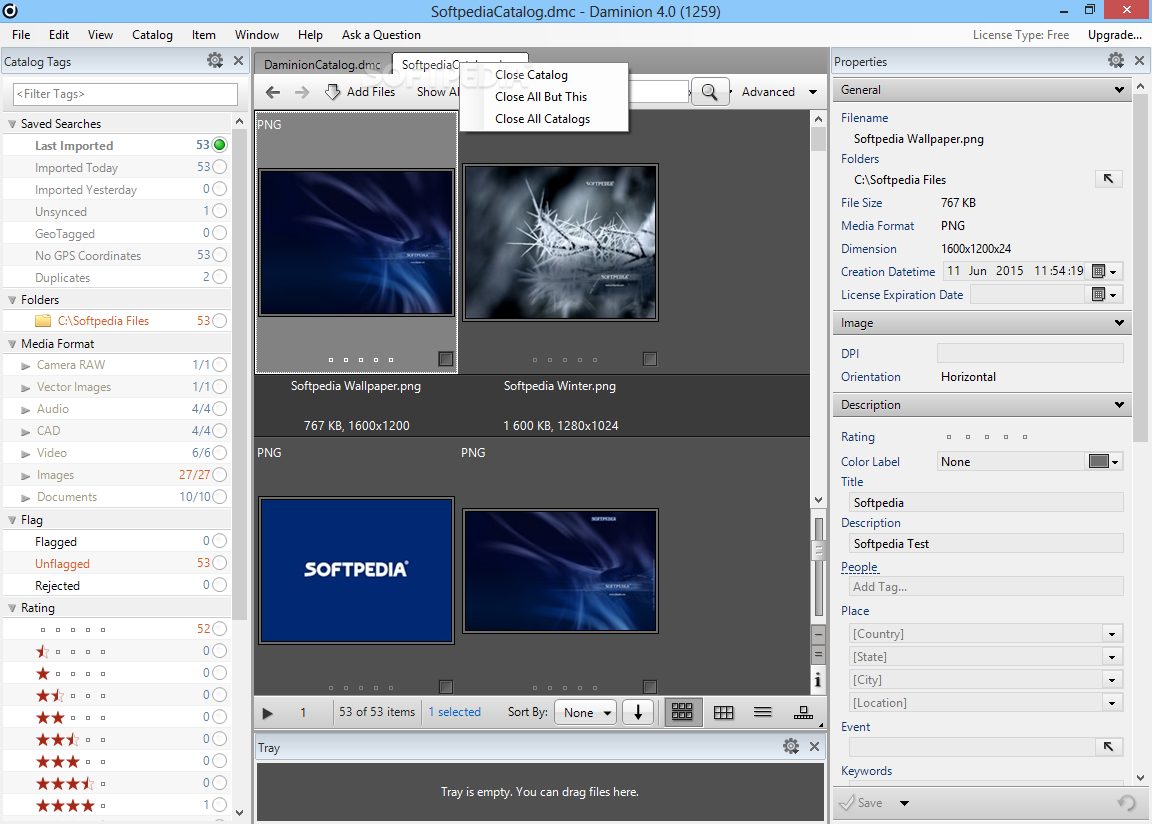Check flag box on Softpedia Winter.png thumbnail

point(649,358)
